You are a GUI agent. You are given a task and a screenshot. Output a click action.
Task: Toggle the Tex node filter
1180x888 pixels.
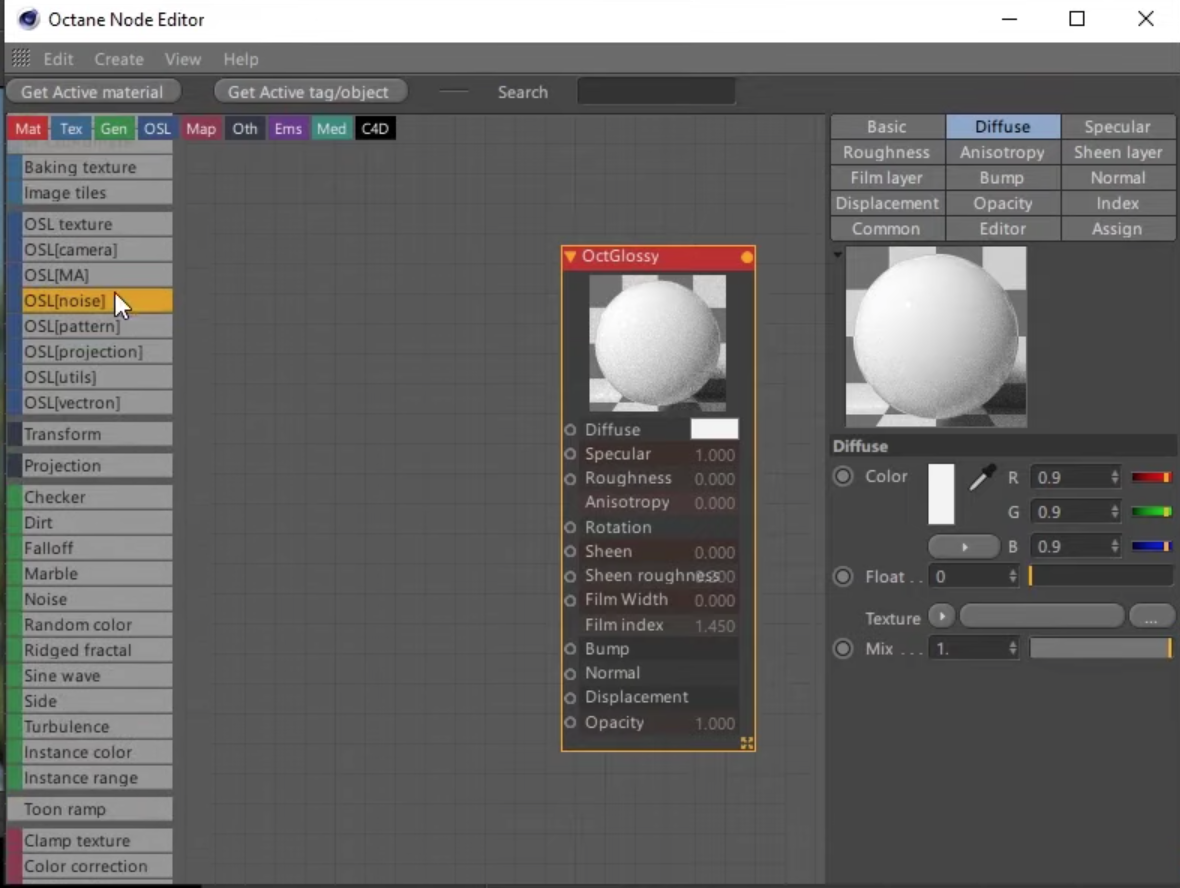tap(71, 129)
